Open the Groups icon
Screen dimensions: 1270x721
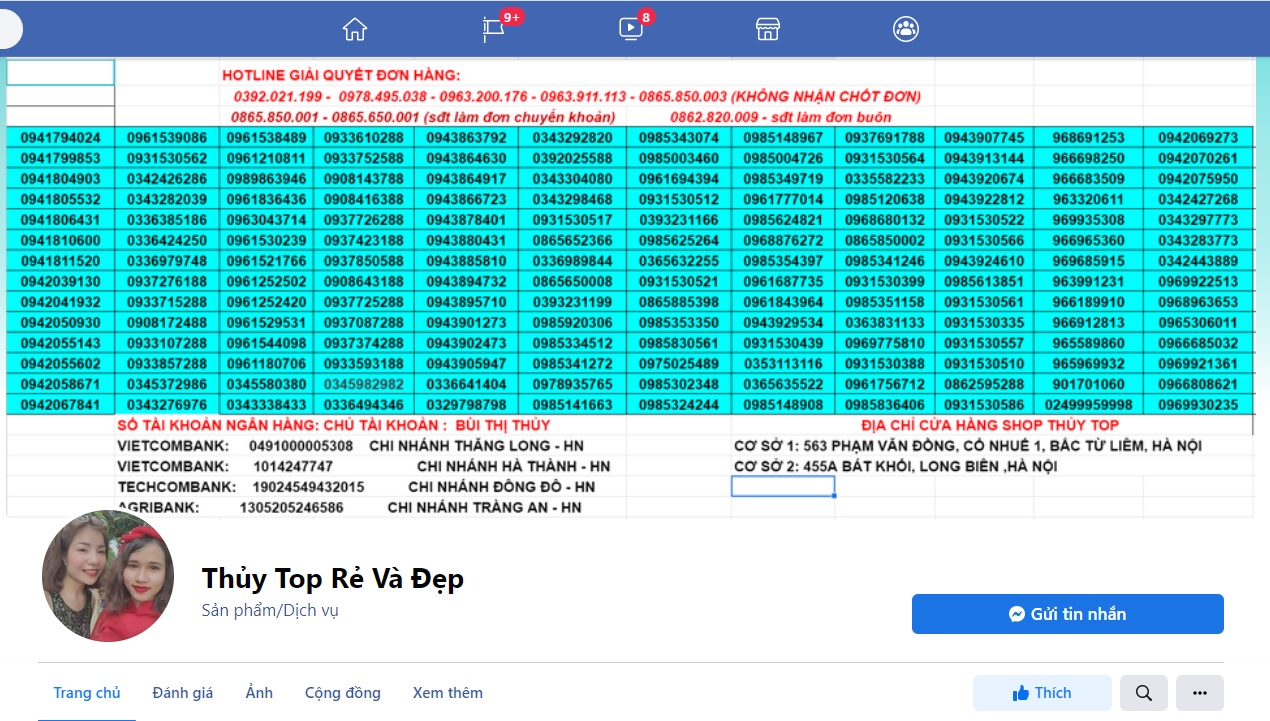tap(906, 29)
